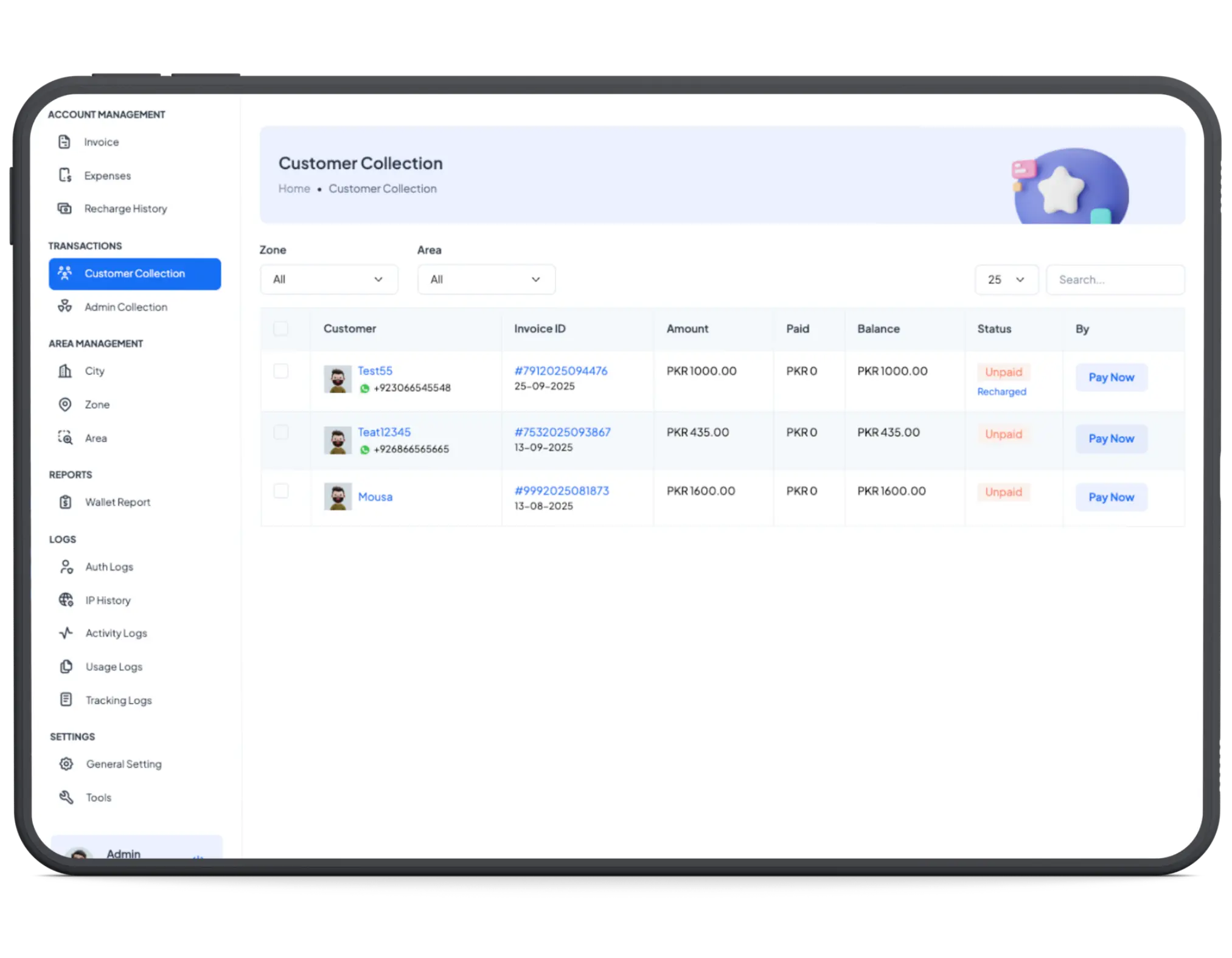1232x958 pixels.
Task: Change page size using the 25 dropdown
Action: coord(1006,279)
